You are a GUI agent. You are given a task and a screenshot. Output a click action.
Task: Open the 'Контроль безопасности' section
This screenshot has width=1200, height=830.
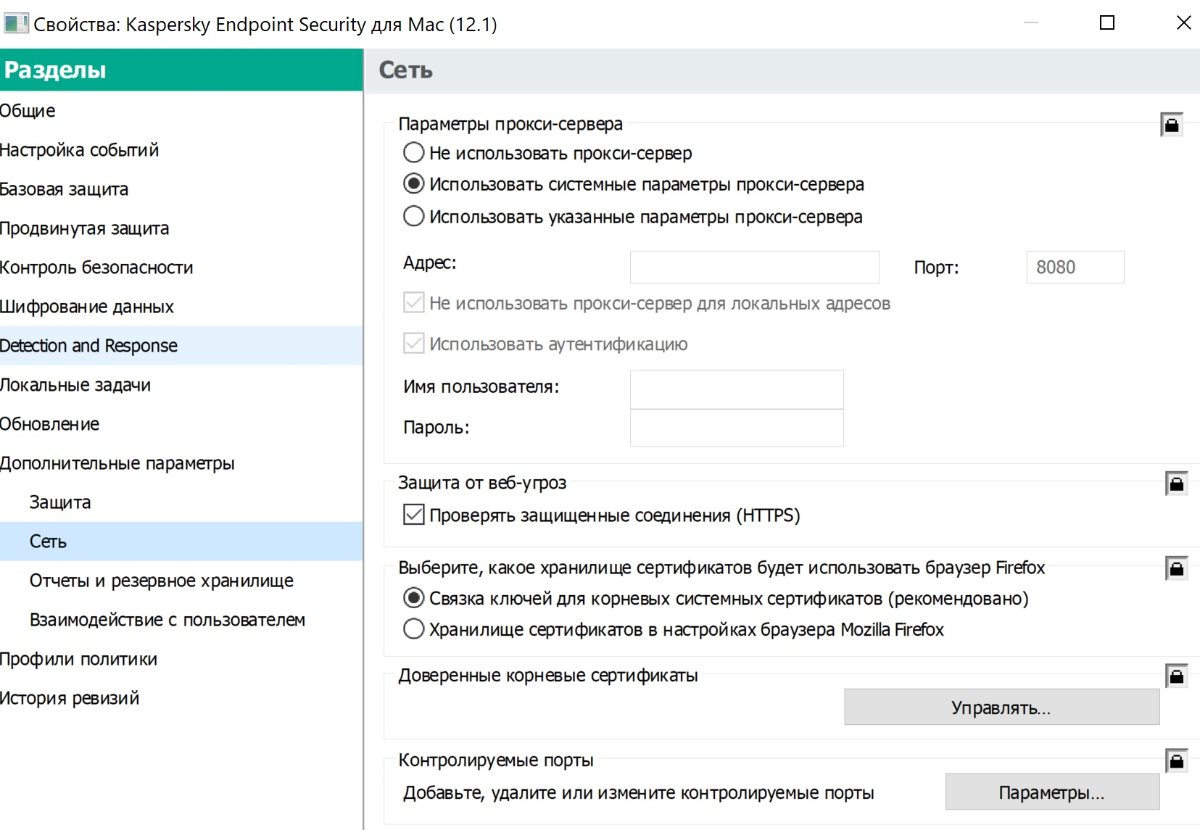tap(181, 267)
